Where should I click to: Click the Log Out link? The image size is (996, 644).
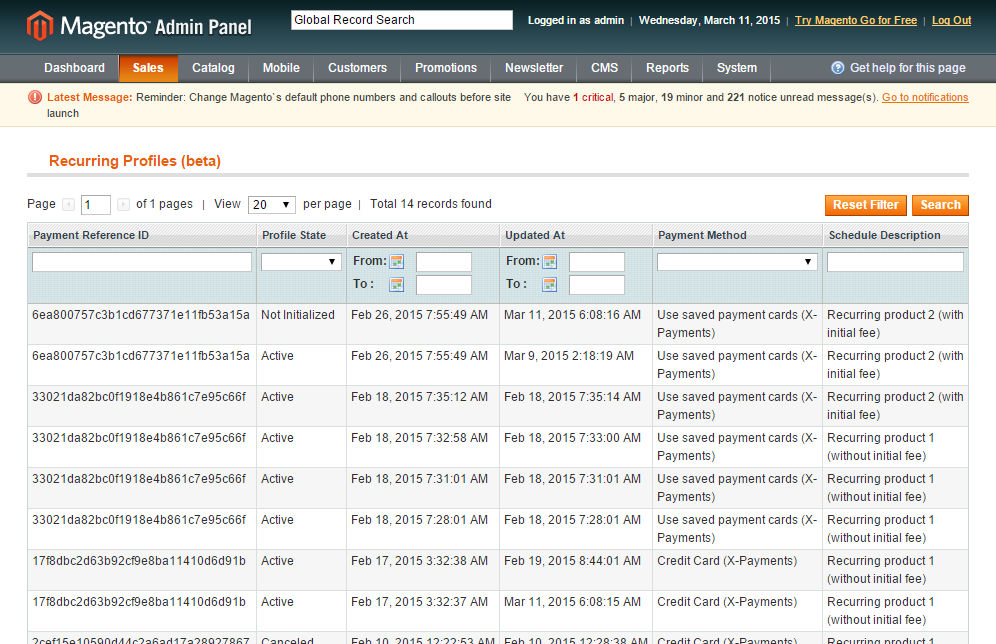pyautogui.click(x=952, y=20)
